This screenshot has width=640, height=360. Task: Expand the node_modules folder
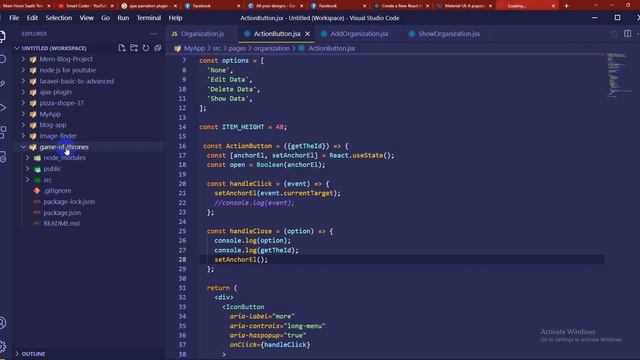pyautogui.click(x=27, y=158)
